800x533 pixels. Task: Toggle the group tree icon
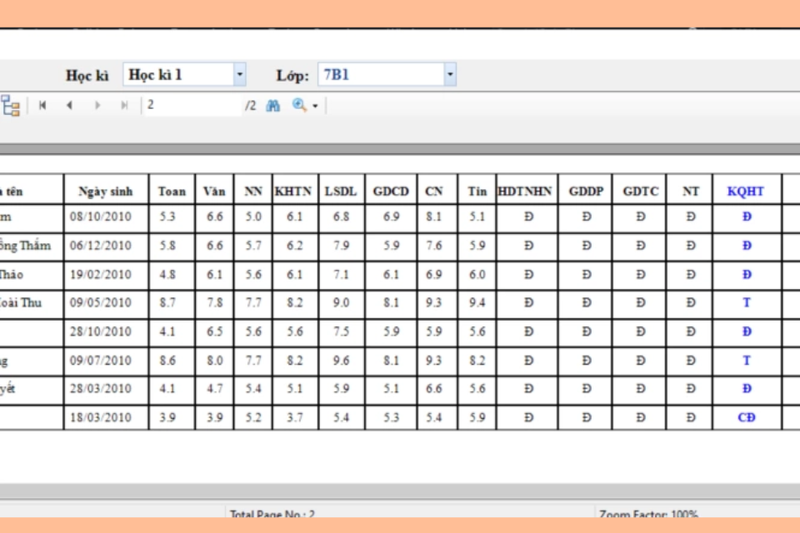(x=10, y=106)
